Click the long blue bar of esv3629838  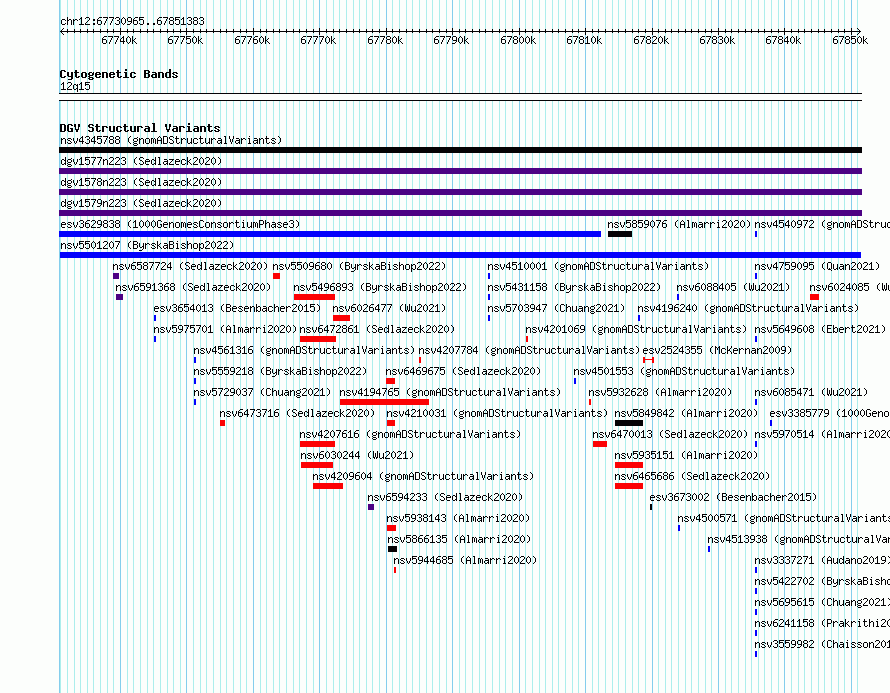[330, 234]
